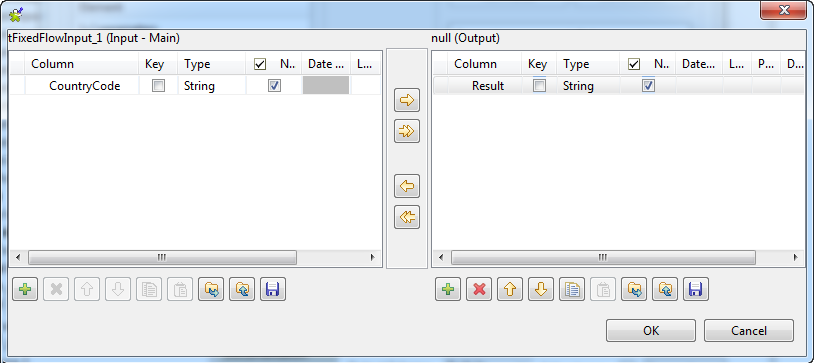Export input schema with the folder icon

point(242,289)
